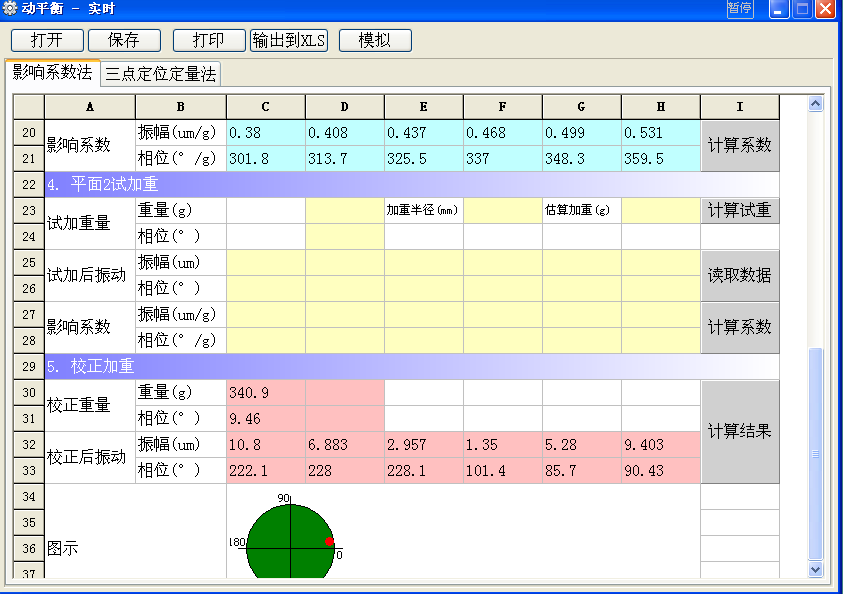
Task: Click cell with value 9.403
Action: tap(661, 445)
